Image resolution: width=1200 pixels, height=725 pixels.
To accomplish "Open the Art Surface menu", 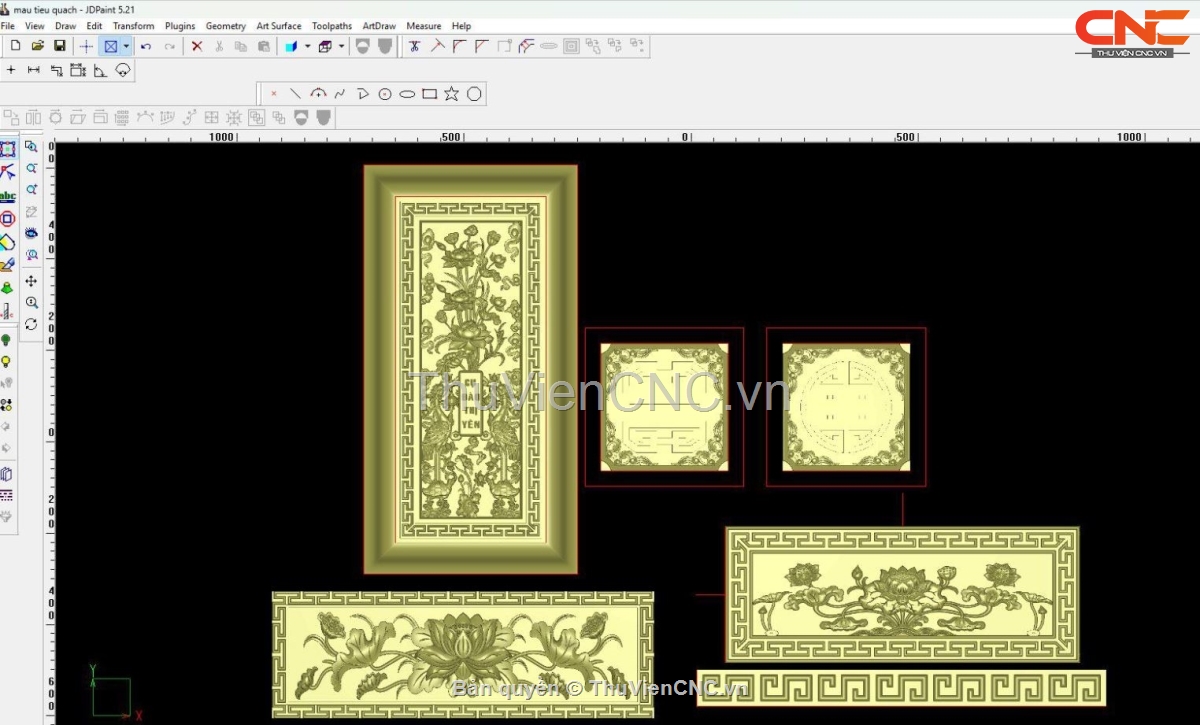I will (x=278, y=26).
